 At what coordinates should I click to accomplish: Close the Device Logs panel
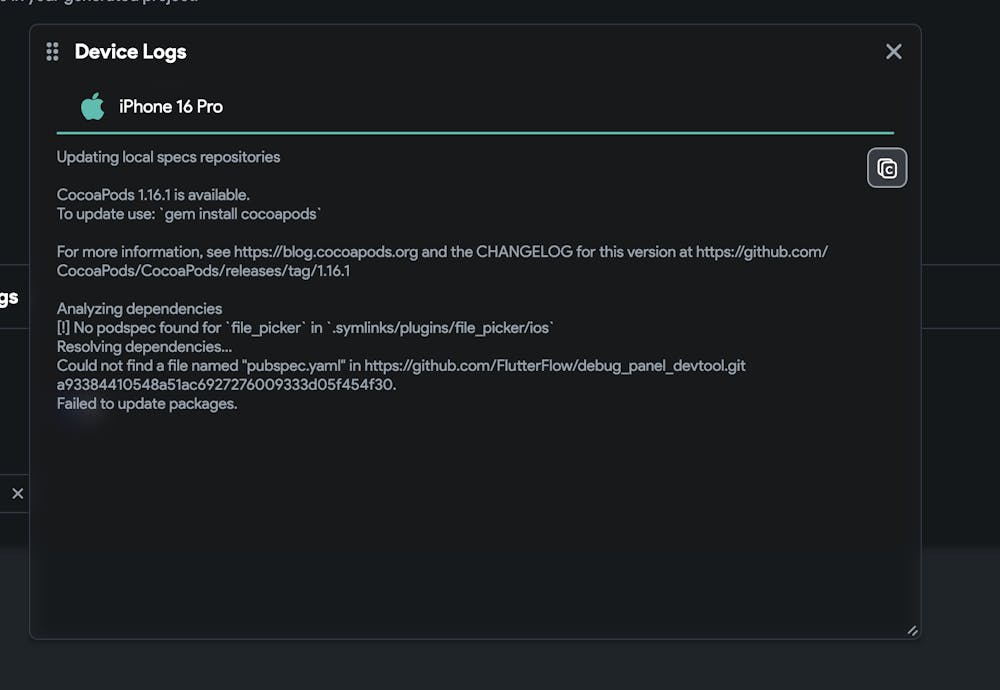[893, 52]
